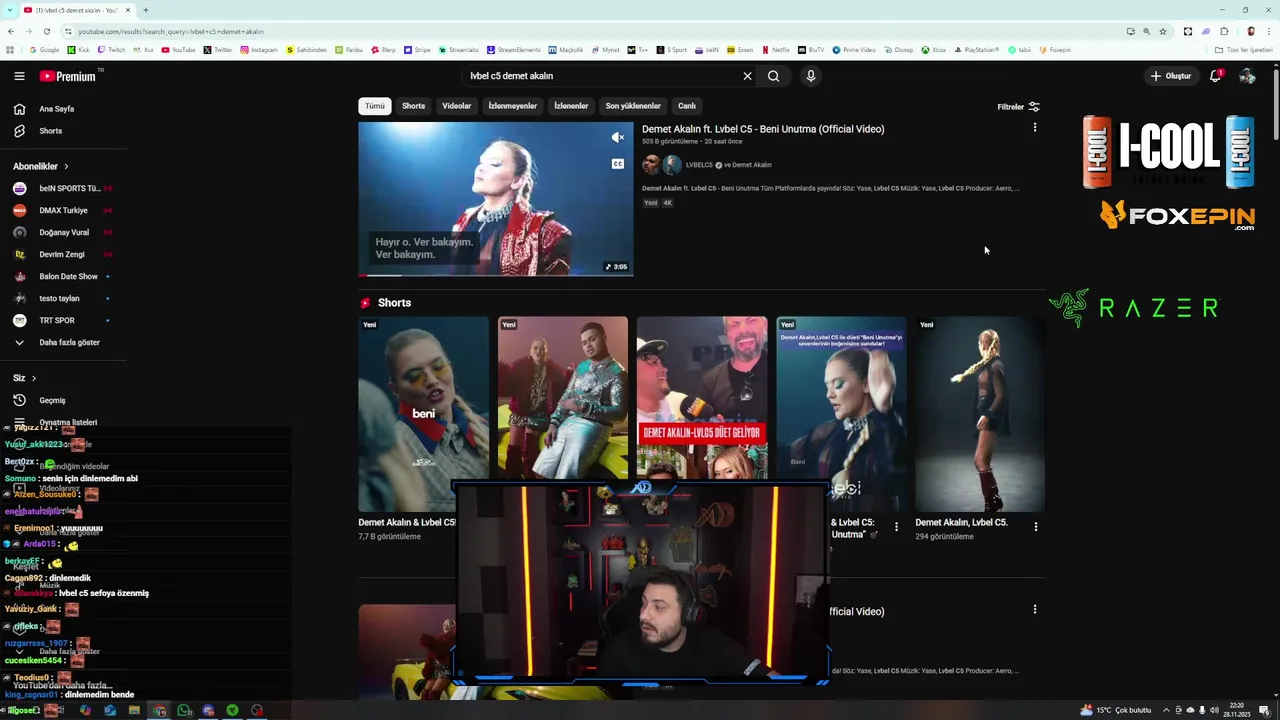Expand the Siz section arrow
This screenshot has height=720, width=1280.
point(33,378)
